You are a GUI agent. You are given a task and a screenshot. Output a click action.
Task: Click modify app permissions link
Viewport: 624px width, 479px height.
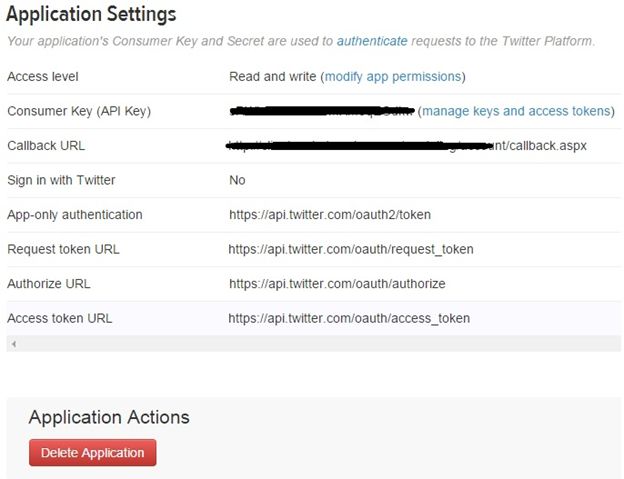tap(392, 76)
